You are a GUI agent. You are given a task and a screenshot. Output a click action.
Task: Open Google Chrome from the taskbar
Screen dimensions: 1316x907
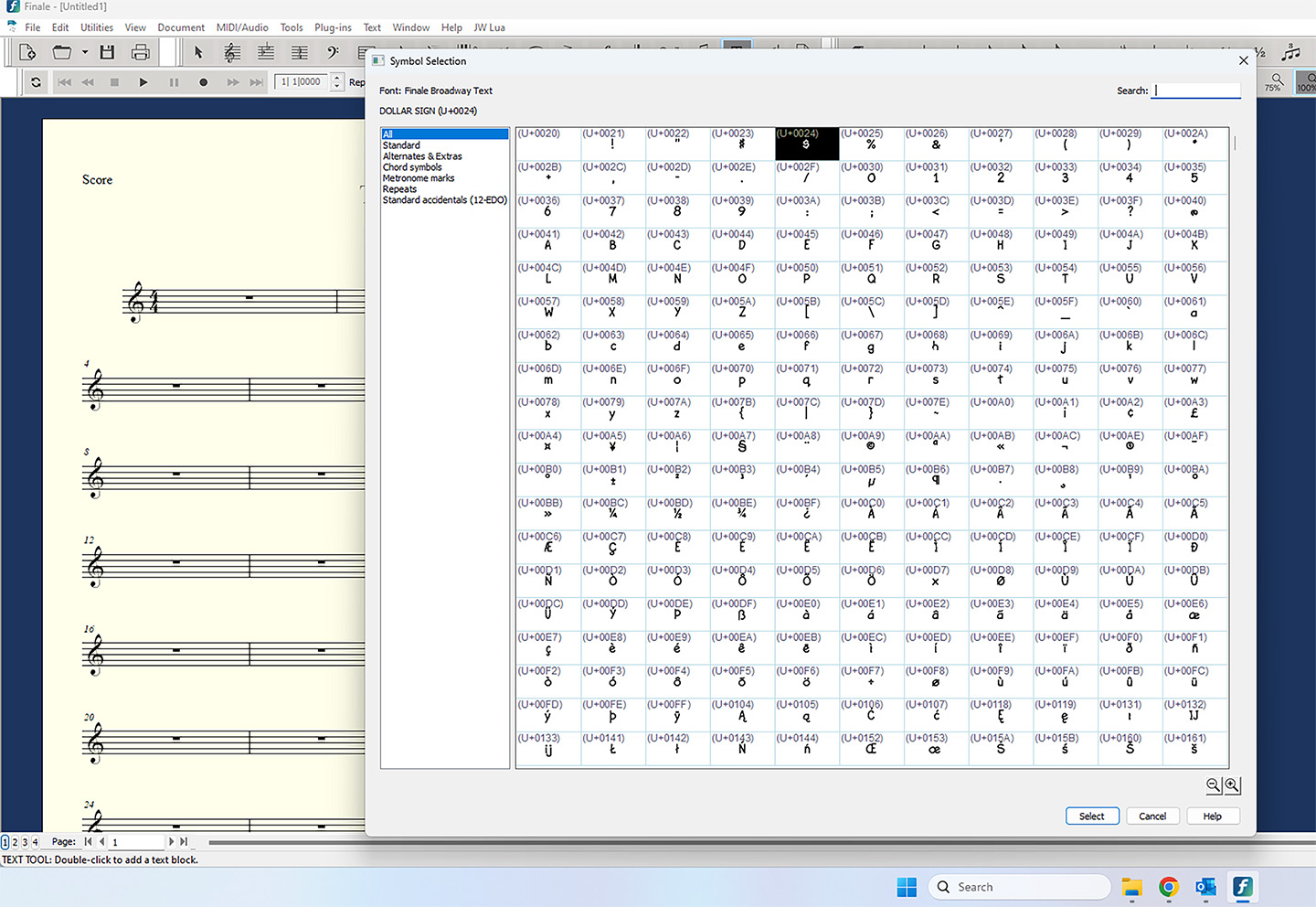pyautogui.click(x=1168, y=887)
